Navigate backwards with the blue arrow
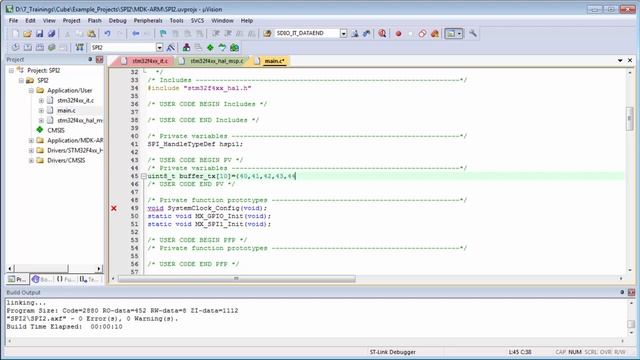Viewport: 640px width, 360px height. click(x=136, y=33)
